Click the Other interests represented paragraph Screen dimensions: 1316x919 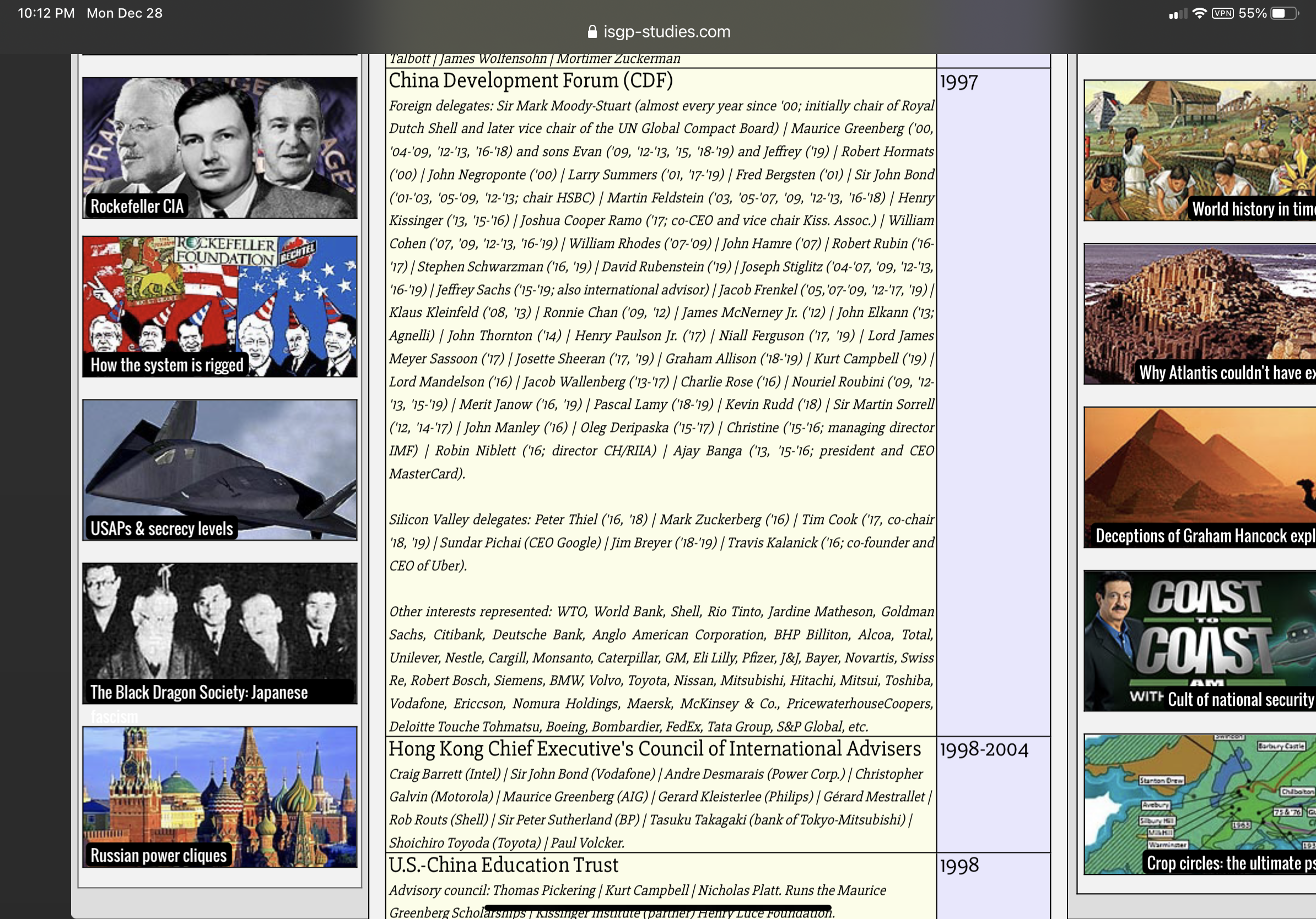(661, 669)
